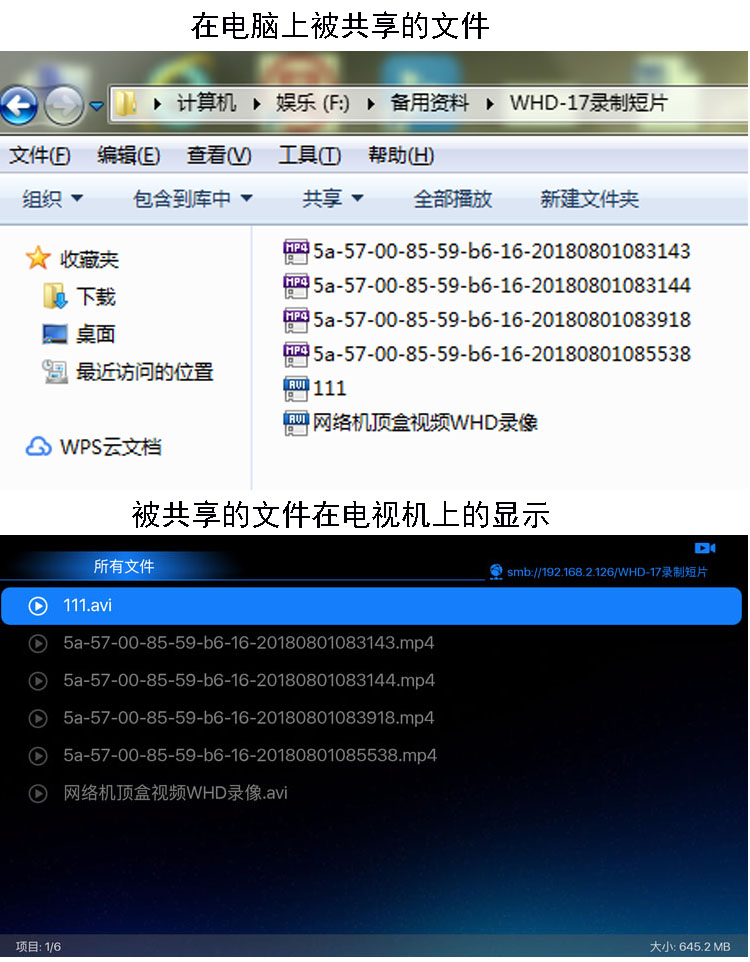Click 备用资料 in the address path
Viewport: 750px width, 962px height.
point(429,103)
